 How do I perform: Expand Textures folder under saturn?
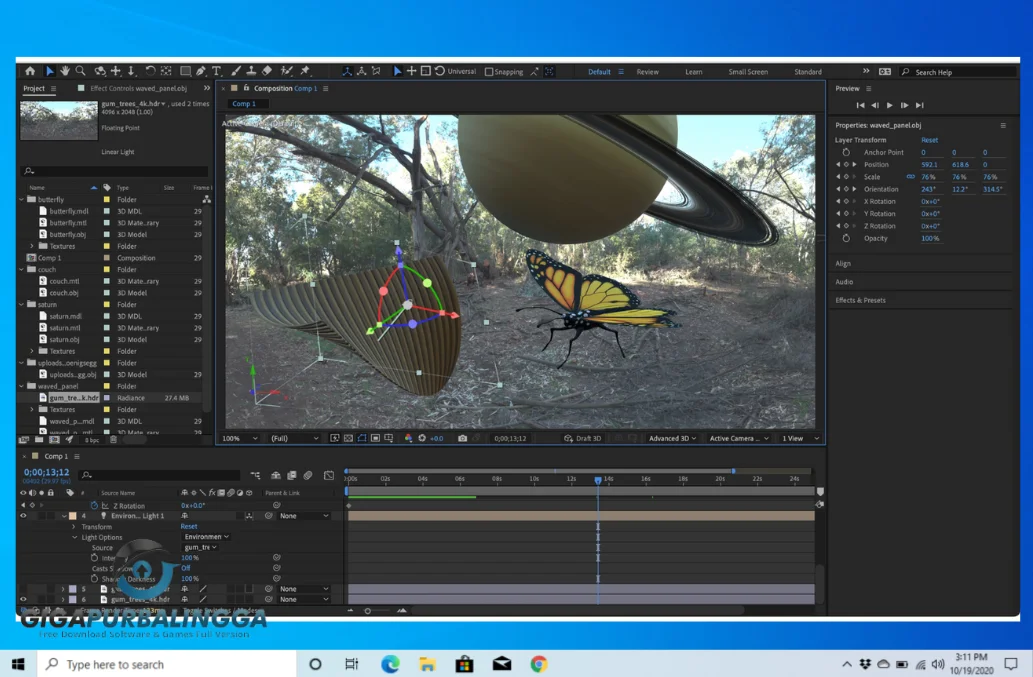tap(32, 351)
